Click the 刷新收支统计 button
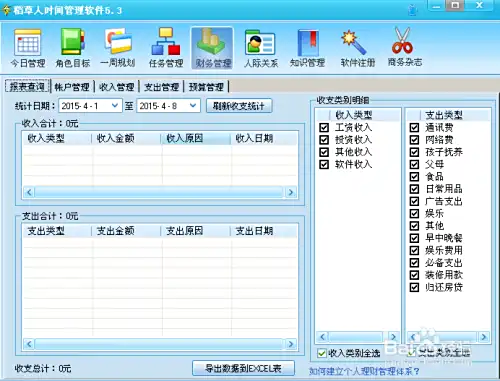Viewport: 500px width, 381px height. tap(239, 106)
